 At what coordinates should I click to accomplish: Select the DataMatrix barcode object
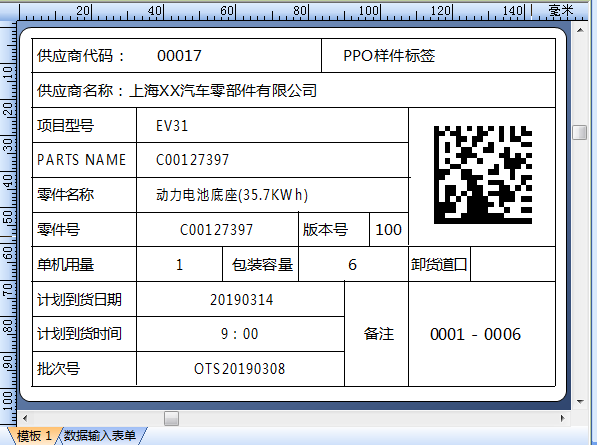pos(483,175)
